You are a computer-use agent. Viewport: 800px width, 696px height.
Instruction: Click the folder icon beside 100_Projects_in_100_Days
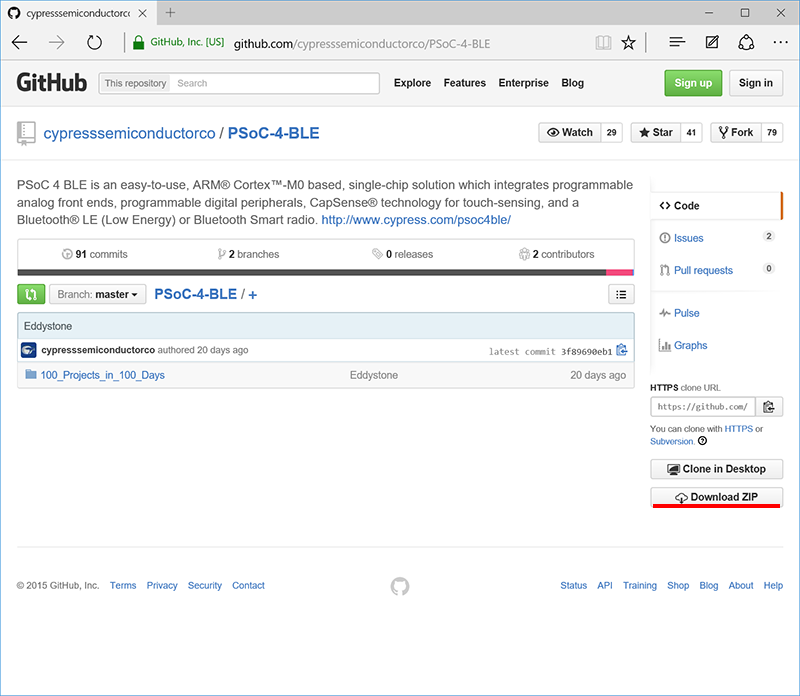31,375
